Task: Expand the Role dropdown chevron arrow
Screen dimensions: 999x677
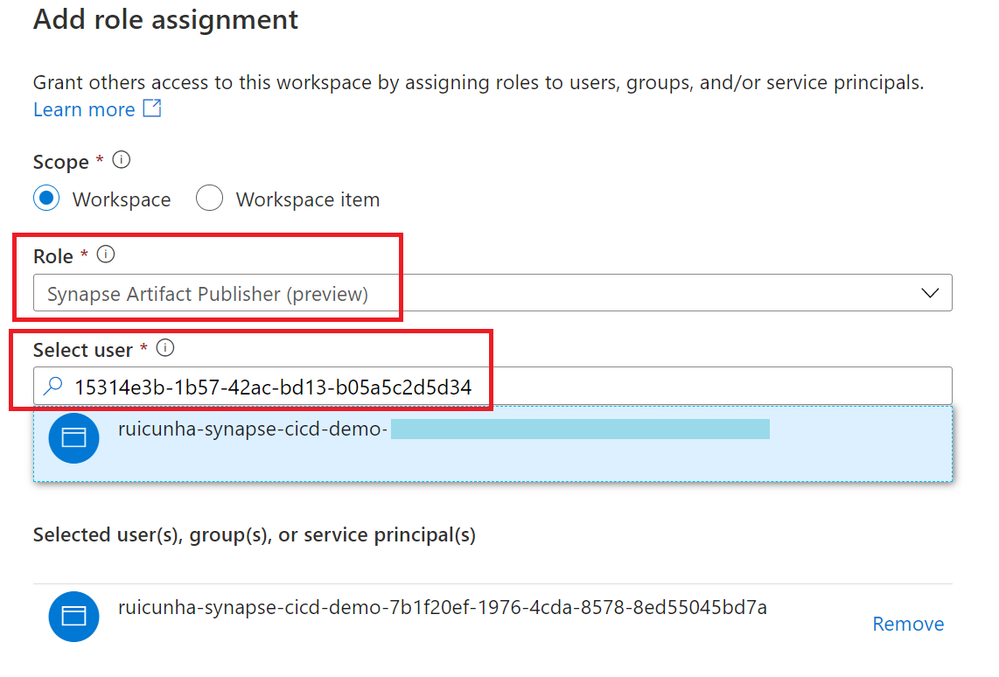Action: click(930, 294)
